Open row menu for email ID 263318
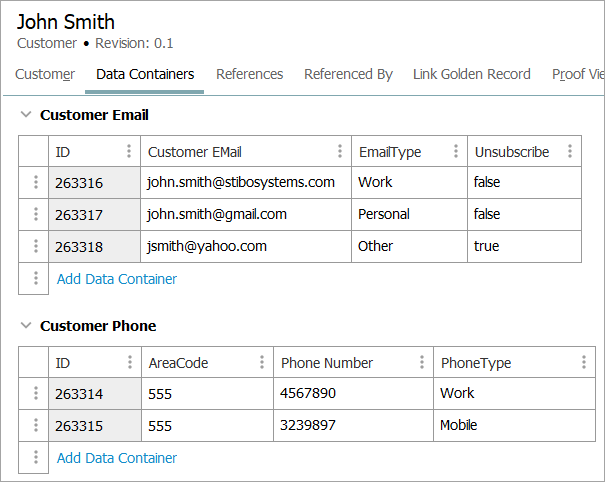The height and width of the screenshot is (482, 605). 35,247
